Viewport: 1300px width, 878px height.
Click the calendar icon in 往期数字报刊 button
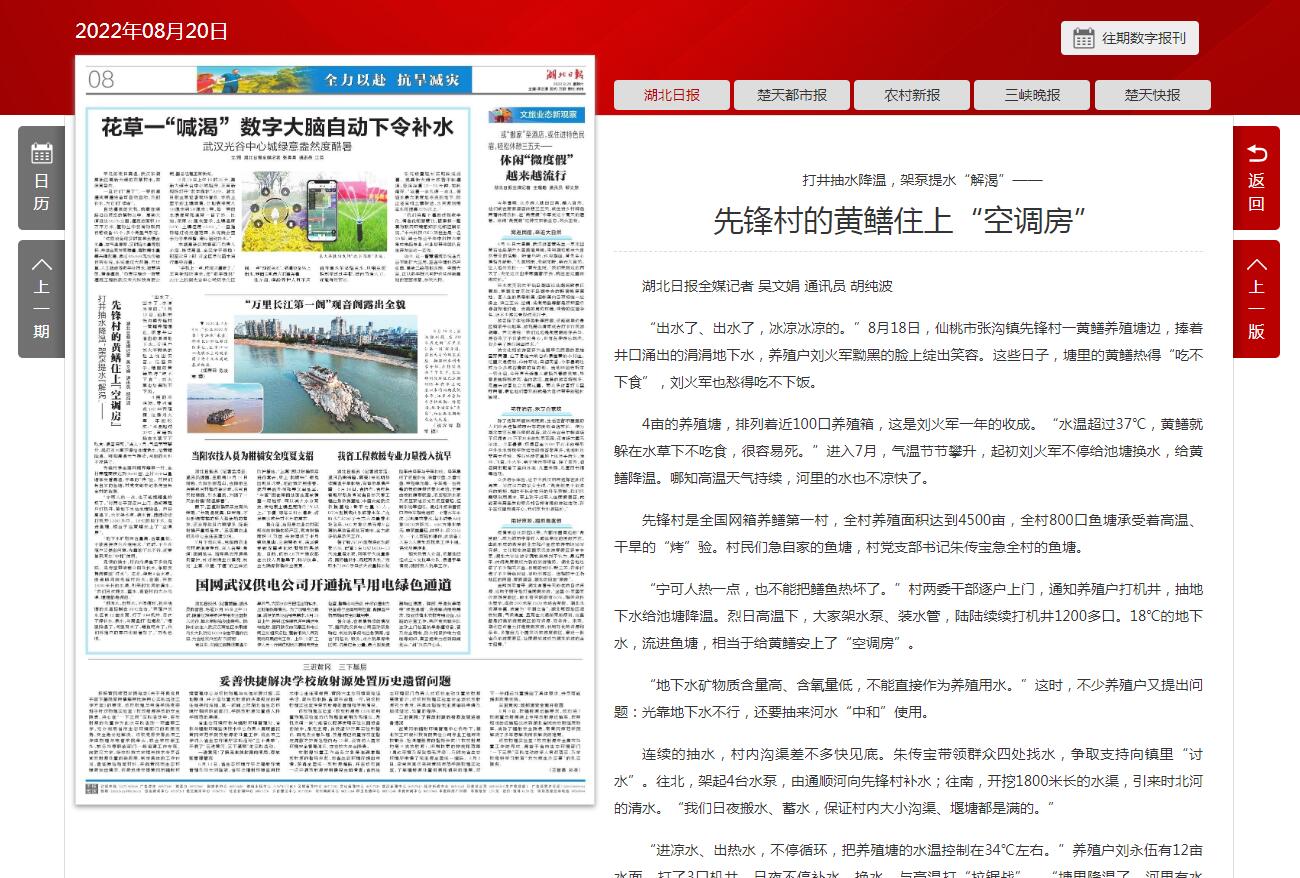1083,38
